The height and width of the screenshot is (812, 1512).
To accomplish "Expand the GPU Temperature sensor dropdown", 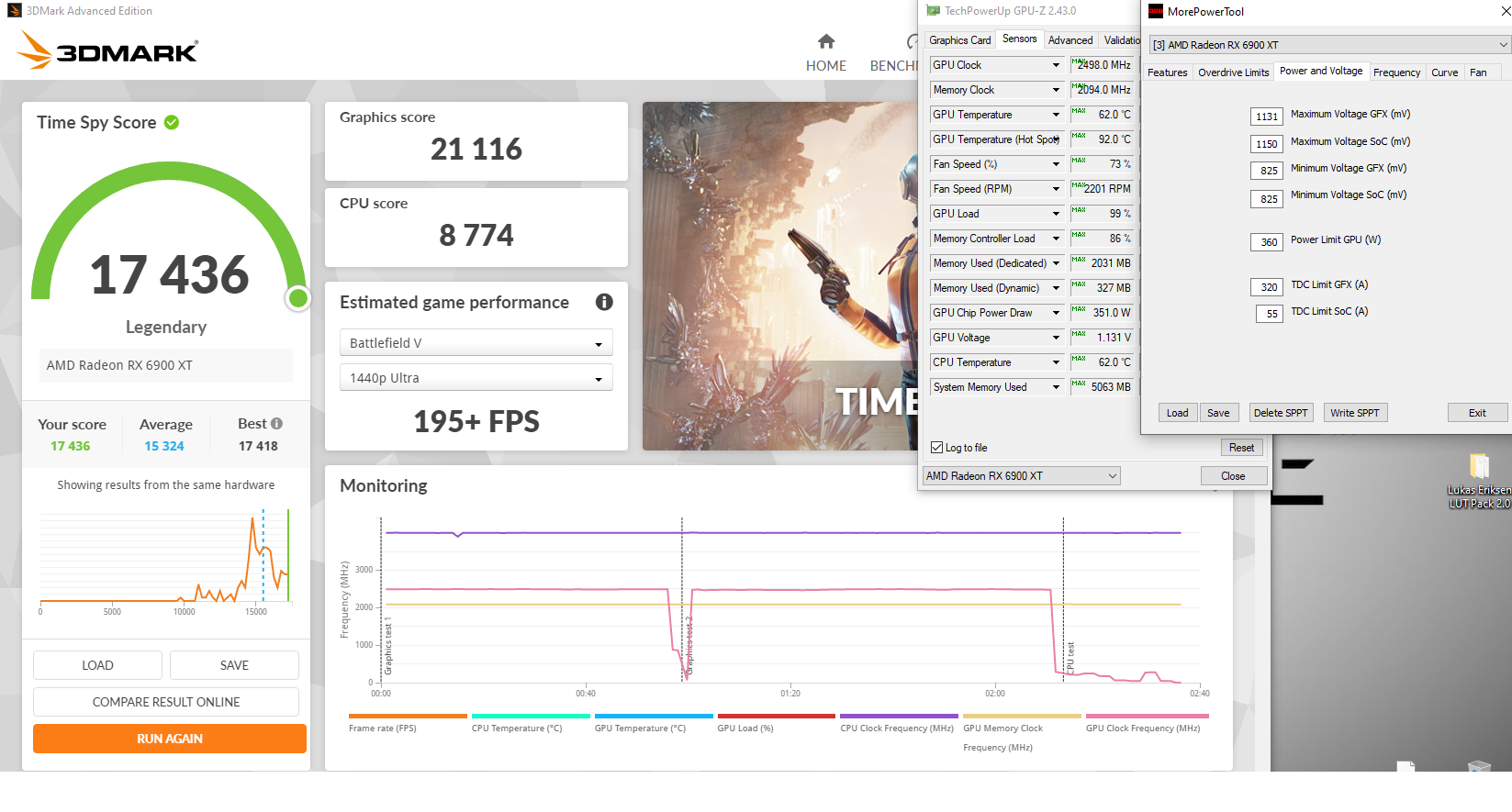I will click(1056, 115).
